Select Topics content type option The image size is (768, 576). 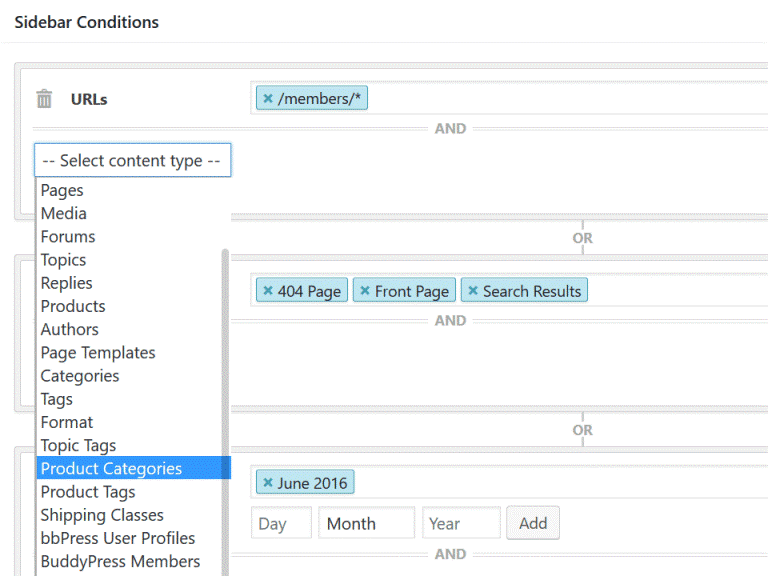click(x=129, y=260)
